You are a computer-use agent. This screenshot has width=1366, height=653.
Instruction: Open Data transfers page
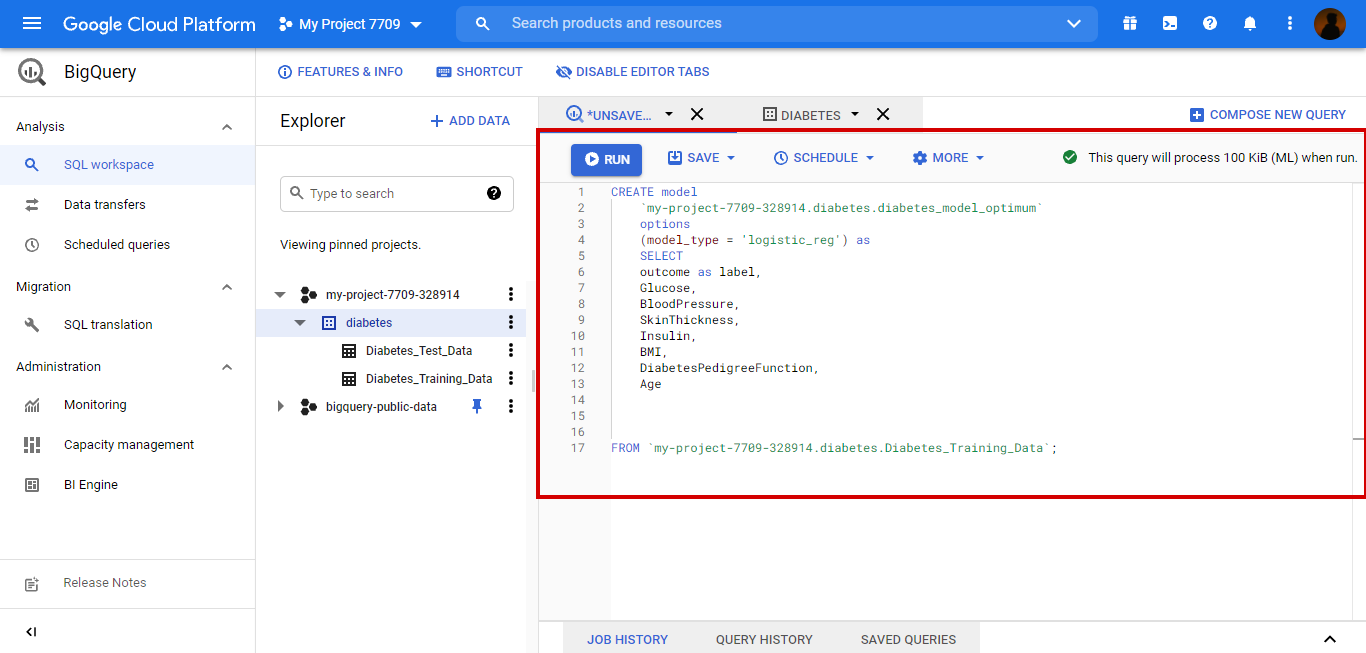[128, 205]
